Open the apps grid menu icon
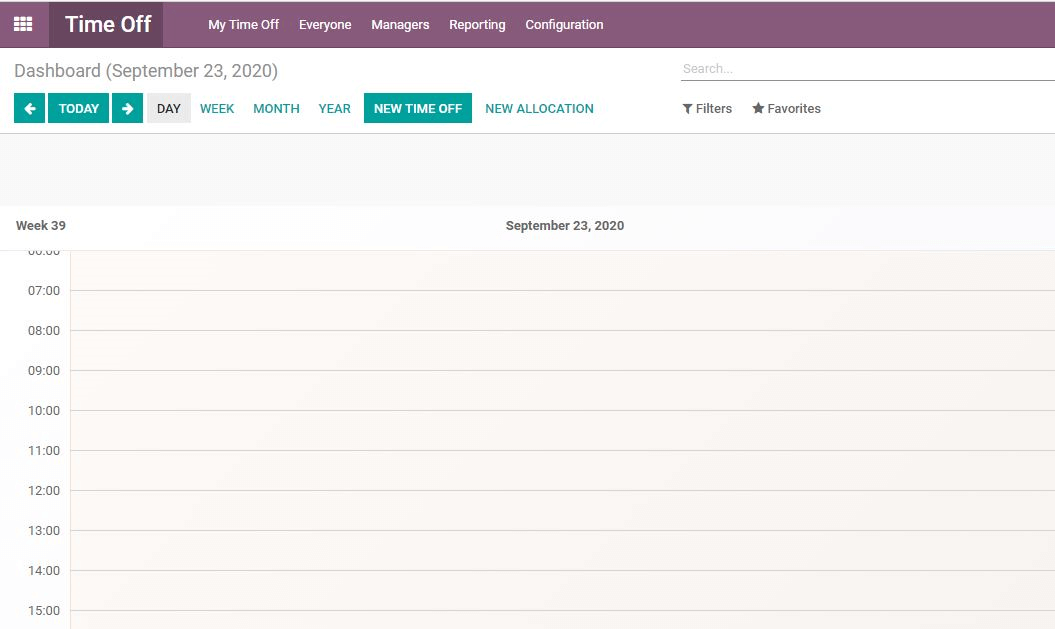The image size is (1055, 629). (23, 24)
